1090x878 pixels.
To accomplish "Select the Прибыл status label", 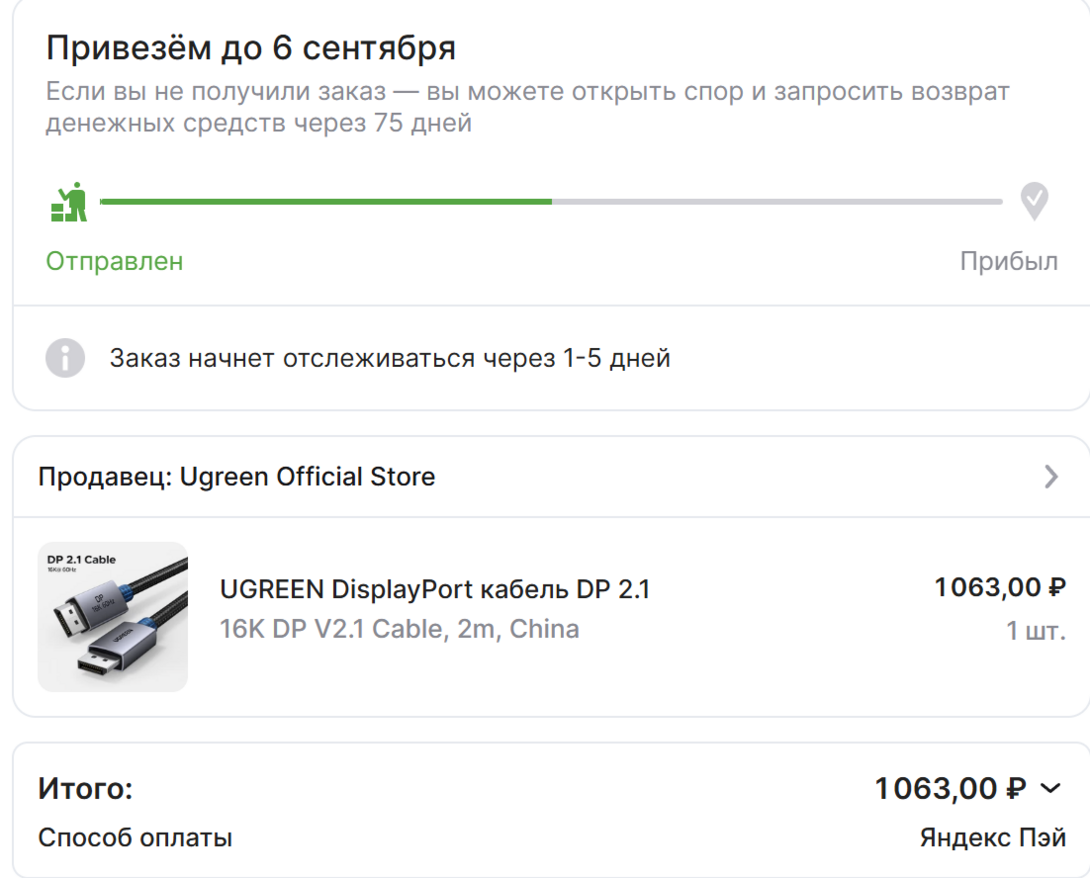I will [1008, 262].
